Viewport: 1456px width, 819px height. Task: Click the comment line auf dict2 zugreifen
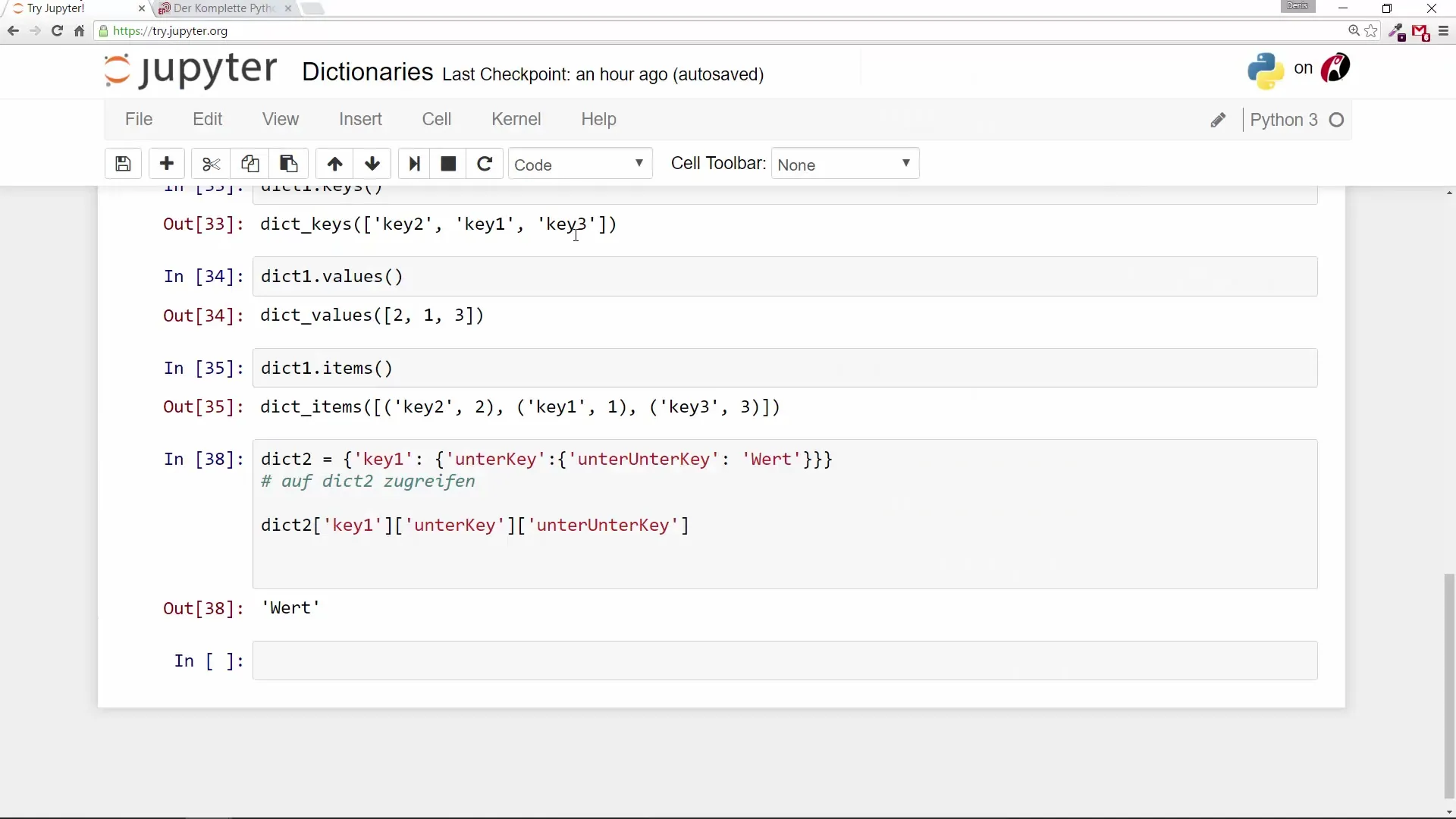tap(368, 482)
